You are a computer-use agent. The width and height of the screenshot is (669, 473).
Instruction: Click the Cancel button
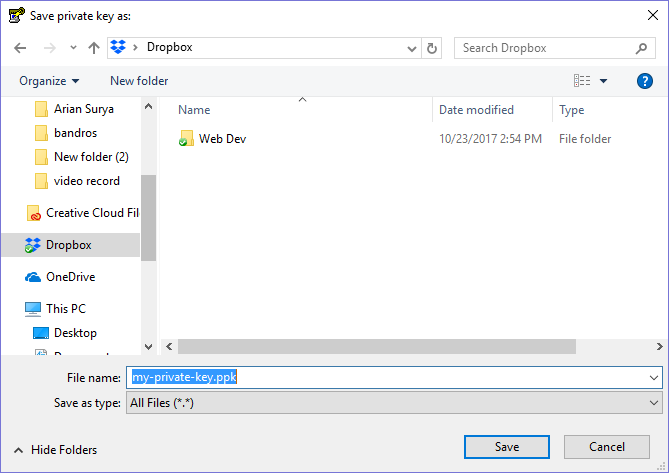pos(607,447)
